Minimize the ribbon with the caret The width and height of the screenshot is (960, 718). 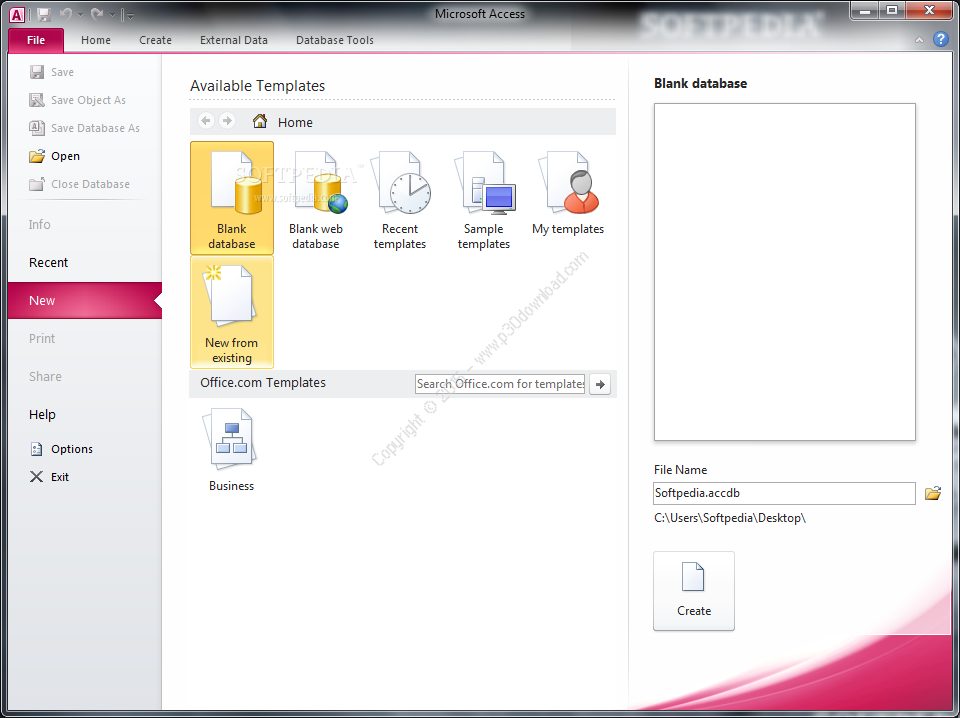pos(919,40)
